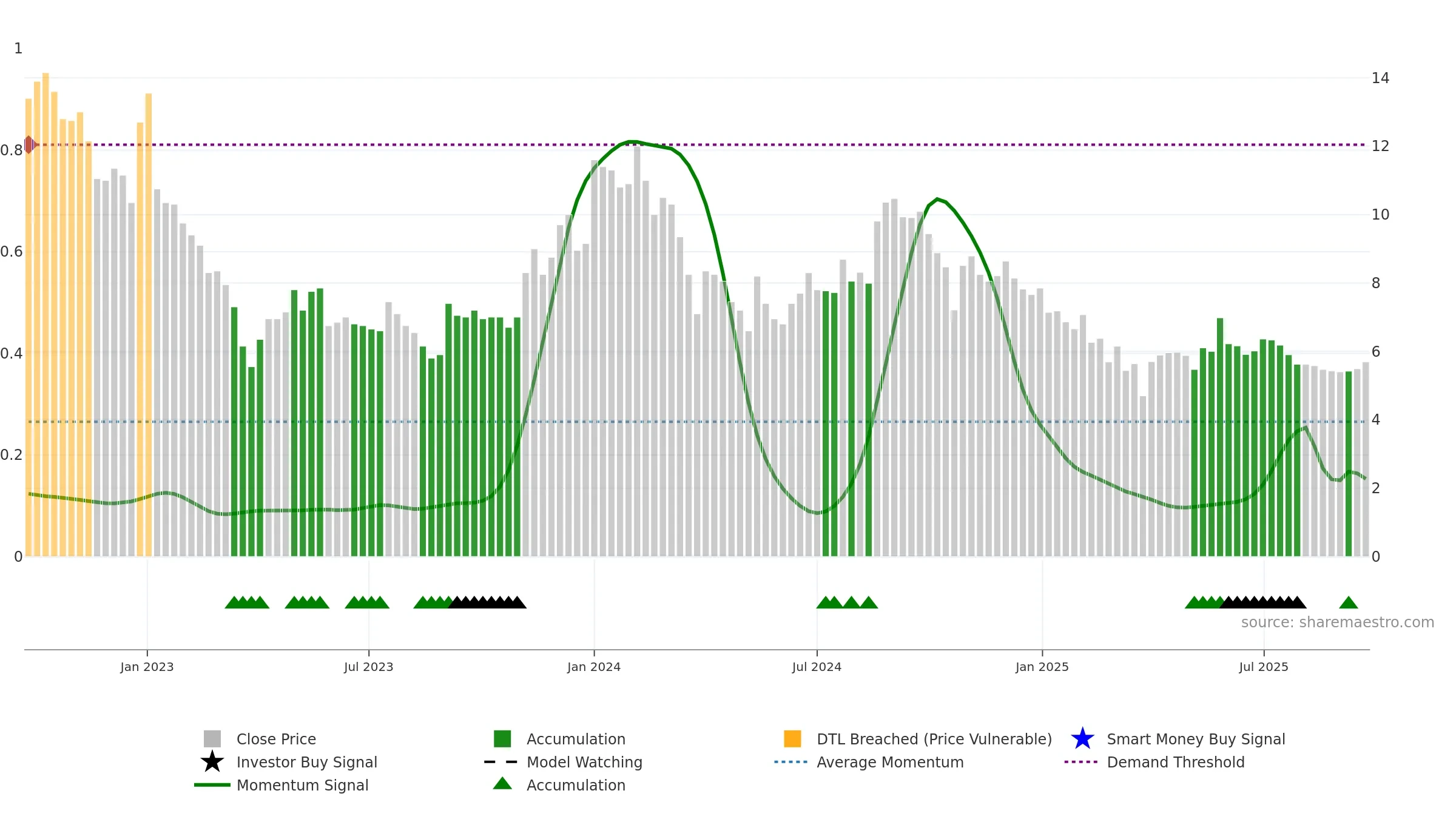Image resolution: width=1456 pixels, height=819 pixels.
Task: Click the green Accumulation square legend icon
Action: (x=502, y=738)
